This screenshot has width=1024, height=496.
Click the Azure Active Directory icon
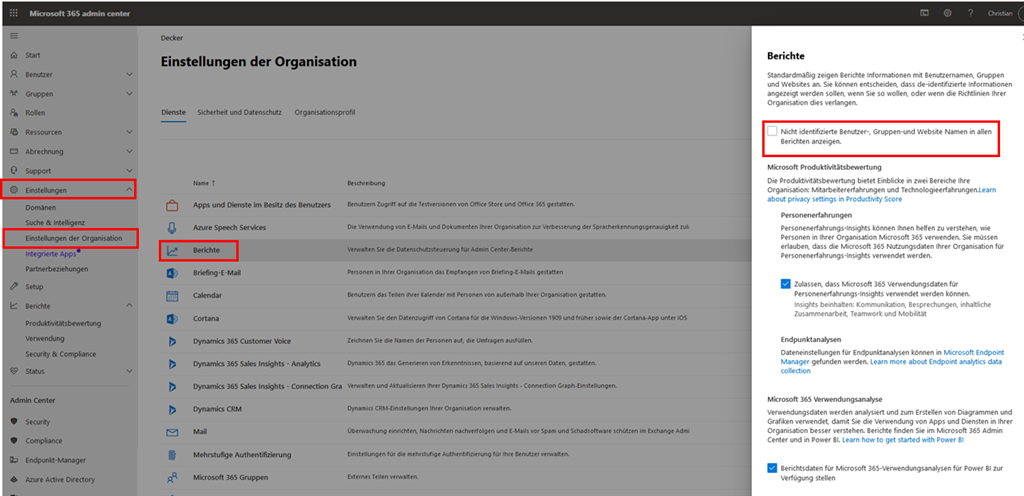(x=14, y=479)
